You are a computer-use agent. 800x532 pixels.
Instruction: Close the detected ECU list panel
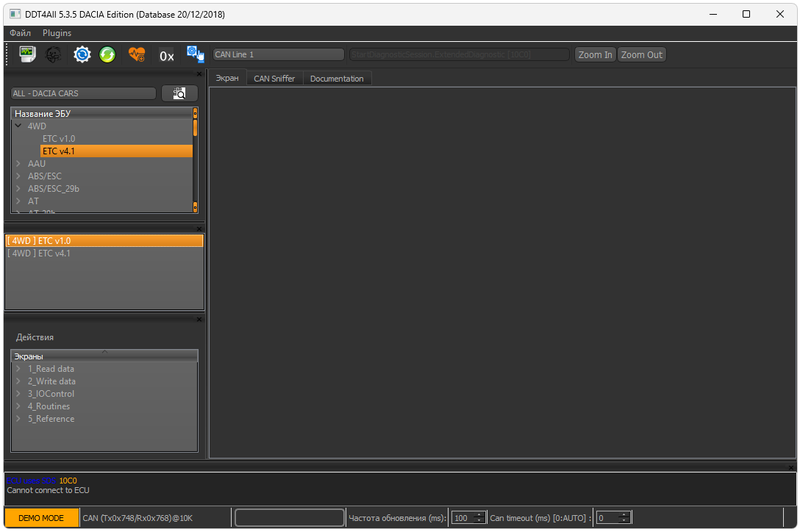(x=199, y=229)
